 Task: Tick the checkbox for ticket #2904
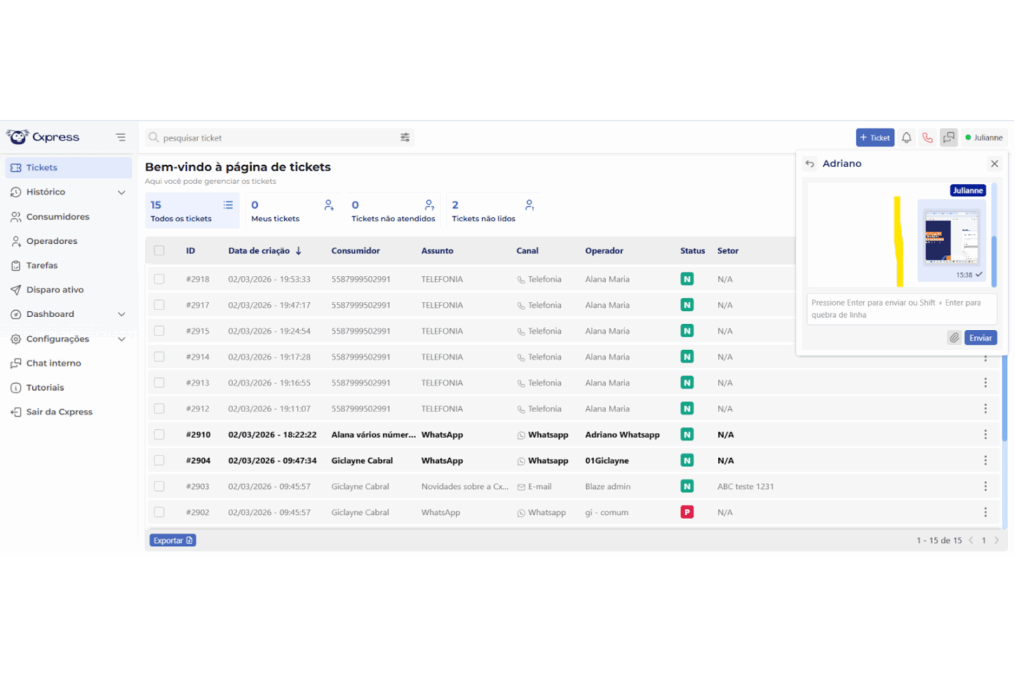159,461
